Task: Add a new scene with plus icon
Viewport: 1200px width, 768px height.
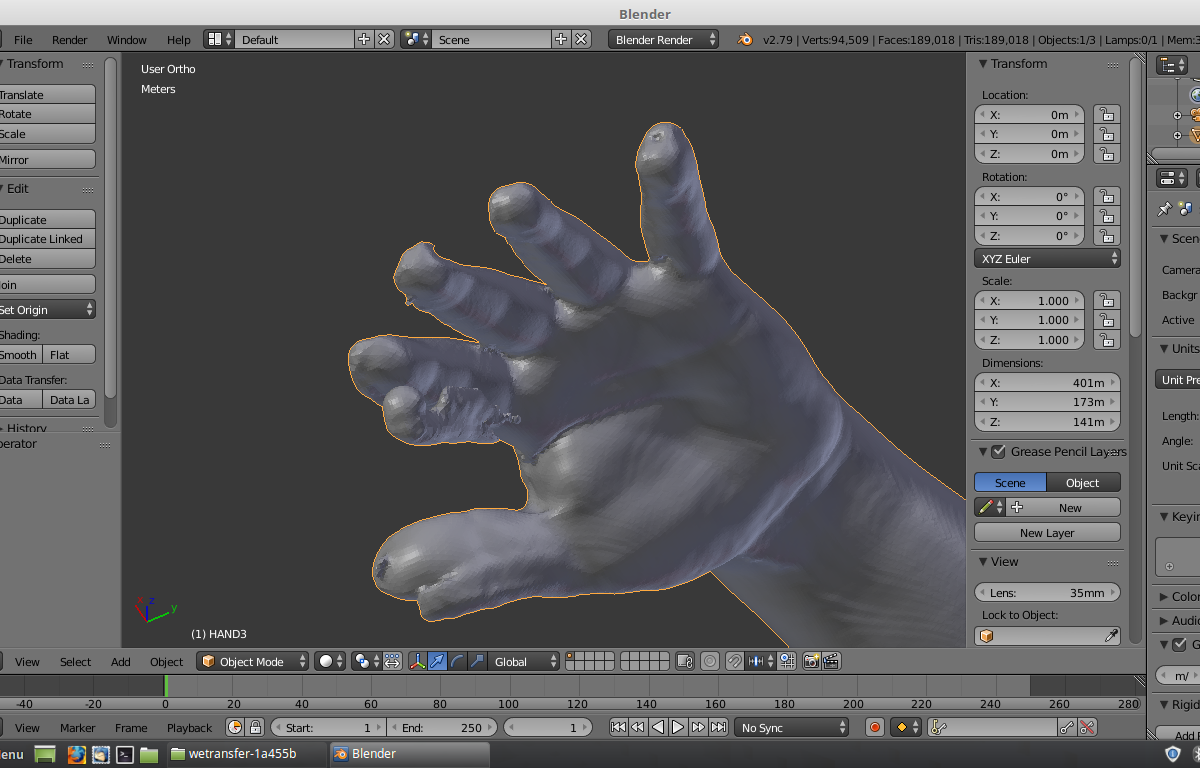Action: (561, 39)
